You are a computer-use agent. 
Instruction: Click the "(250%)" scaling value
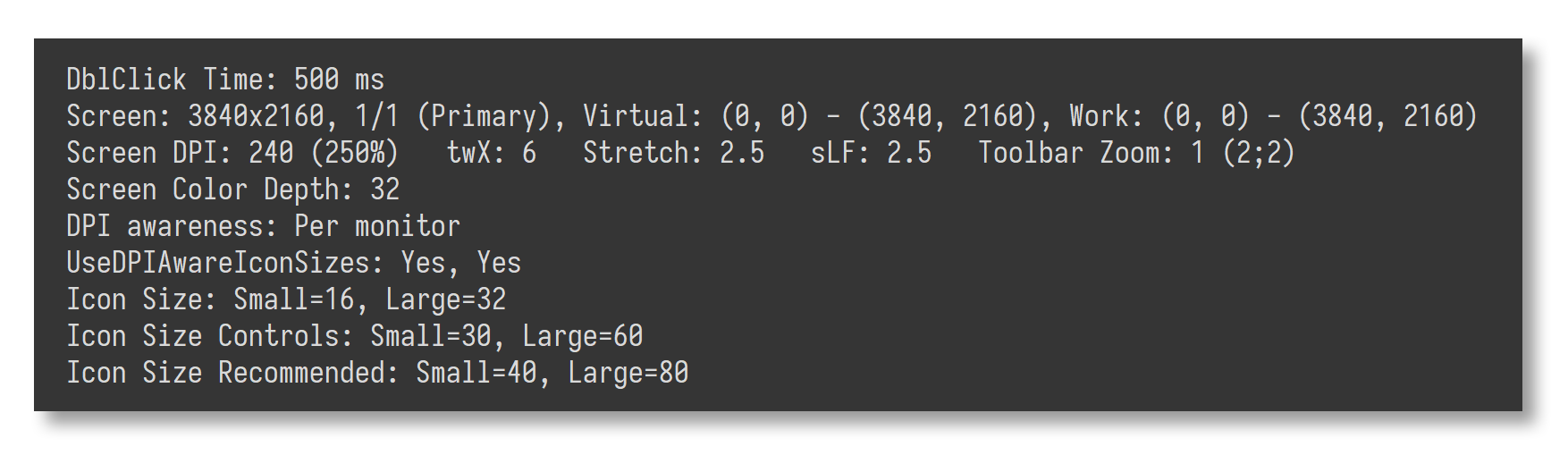point(354,153)
